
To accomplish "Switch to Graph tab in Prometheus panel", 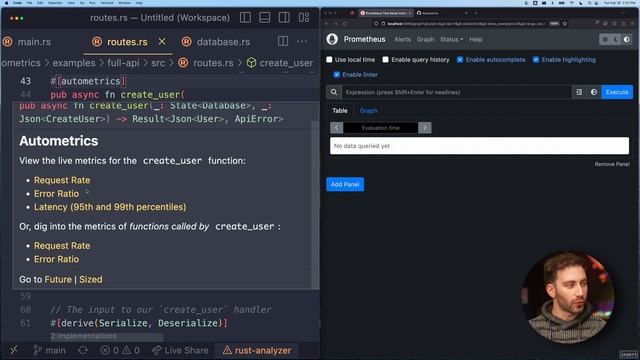I will click(x=369, y=111).
